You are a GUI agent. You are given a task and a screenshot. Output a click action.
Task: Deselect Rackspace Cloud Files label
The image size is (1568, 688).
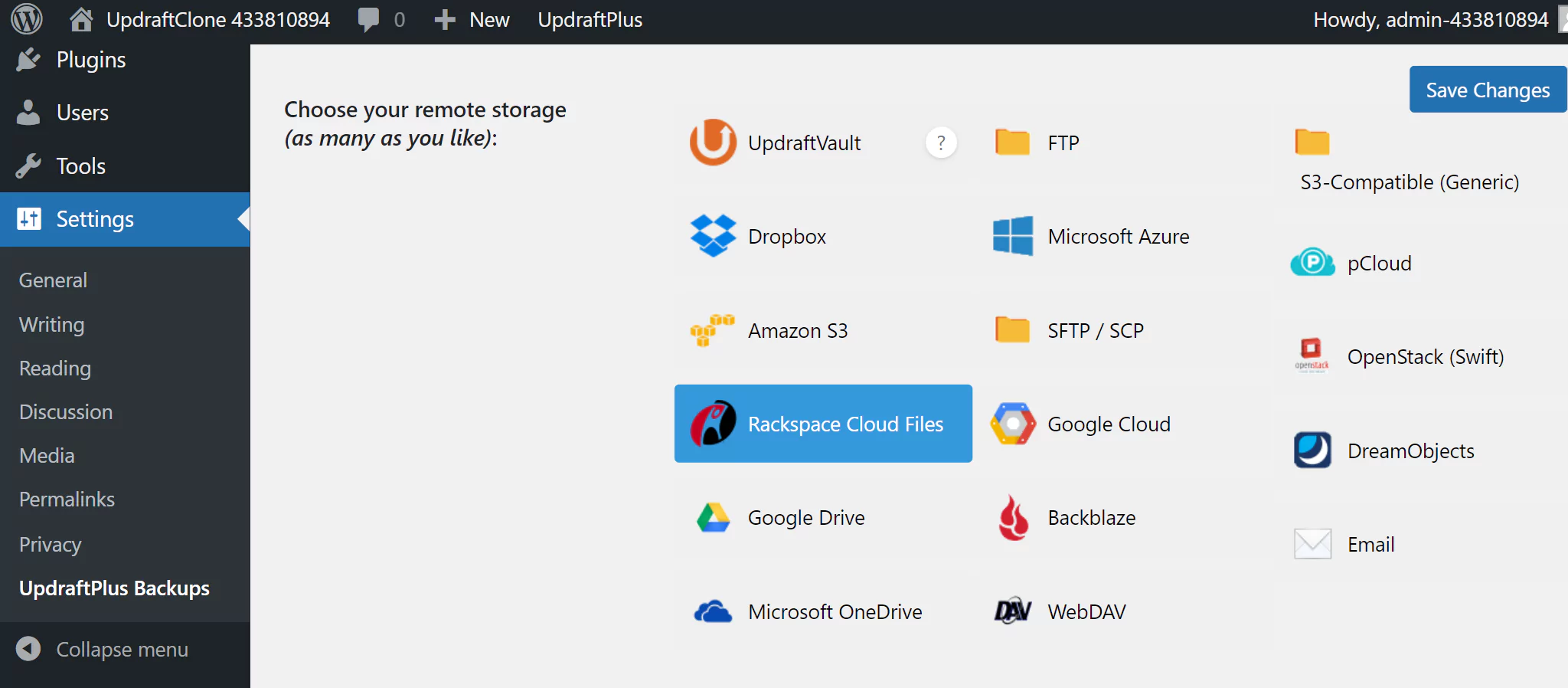[845, 424]
